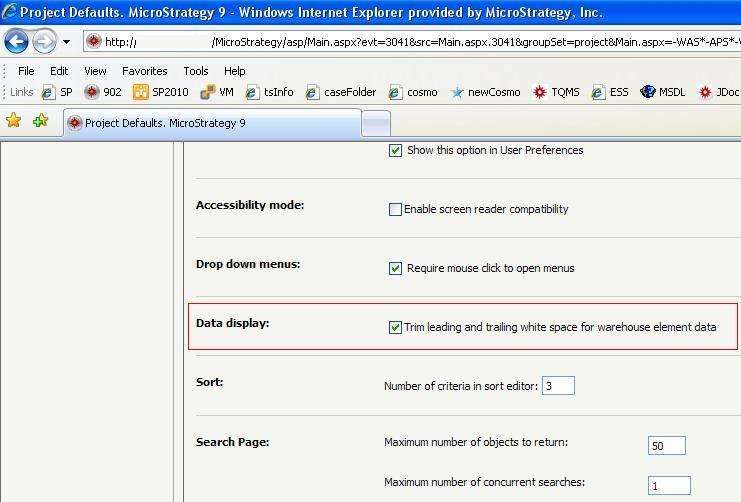
Task: Click the empty new tab button
Action: tap(376, 123)
